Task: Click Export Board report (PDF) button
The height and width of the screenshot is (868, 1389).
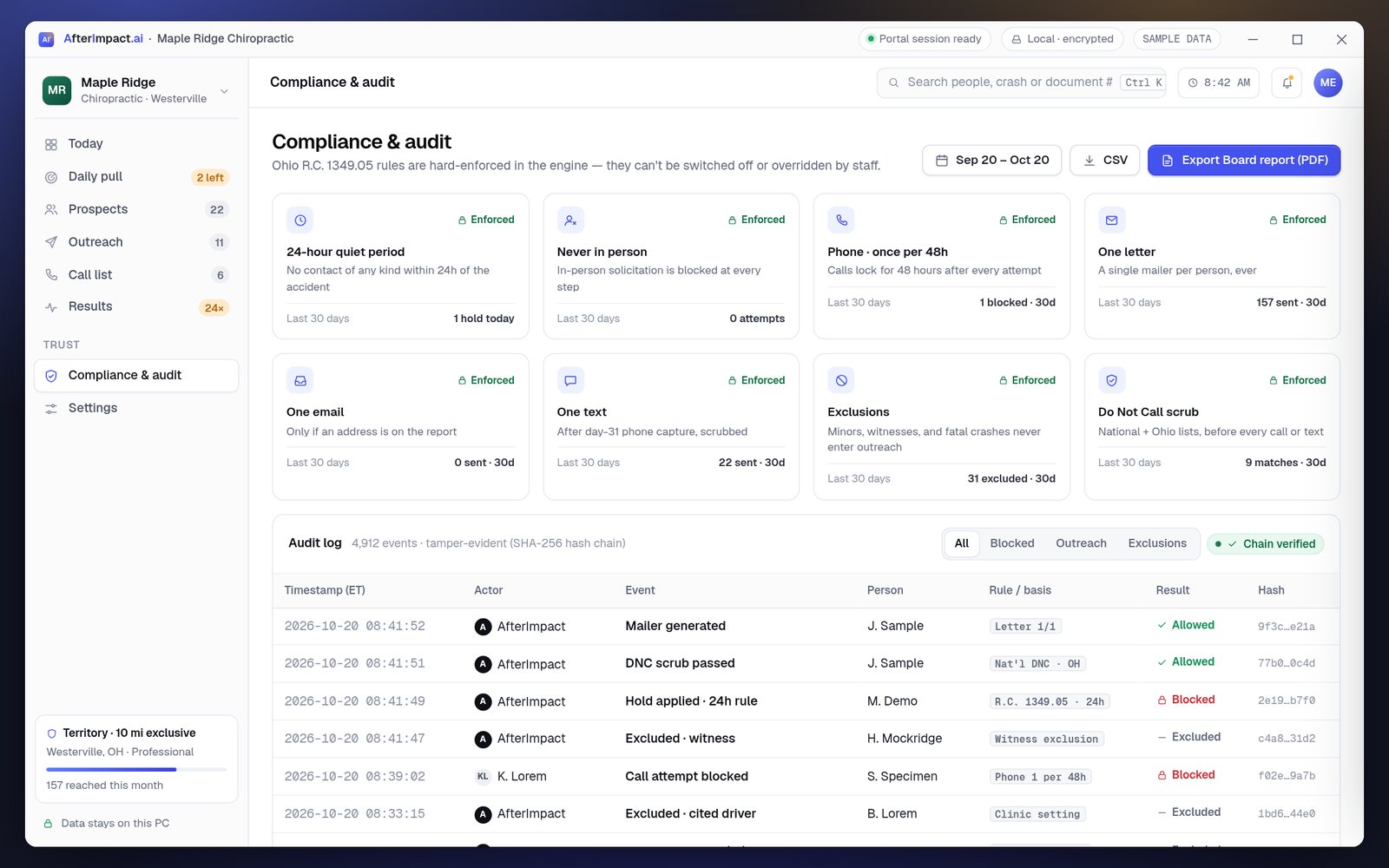Action: [1243, 160]
